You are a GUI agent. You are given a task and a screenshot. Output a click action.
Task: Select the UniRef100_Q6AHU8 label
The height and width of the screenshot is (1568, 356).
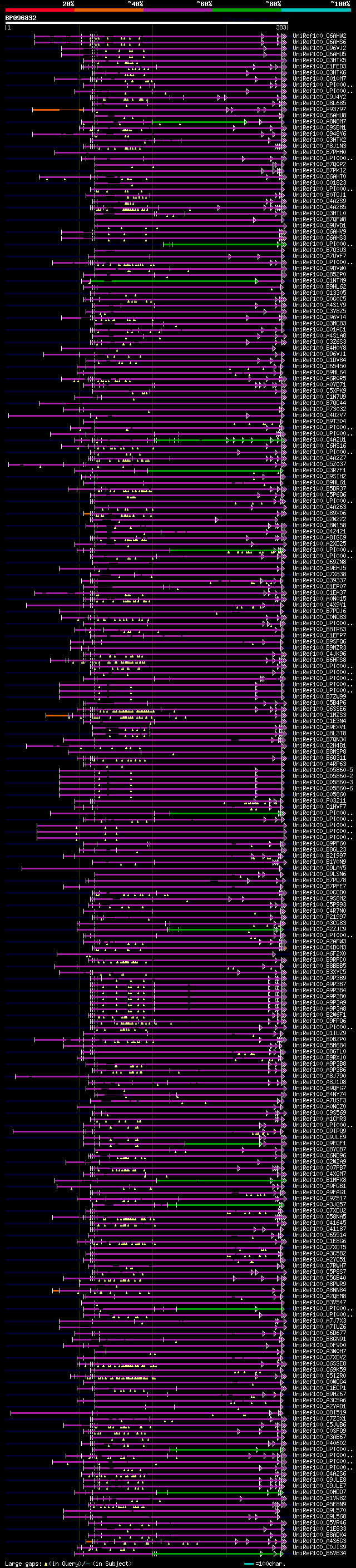[x=319, y=115]
